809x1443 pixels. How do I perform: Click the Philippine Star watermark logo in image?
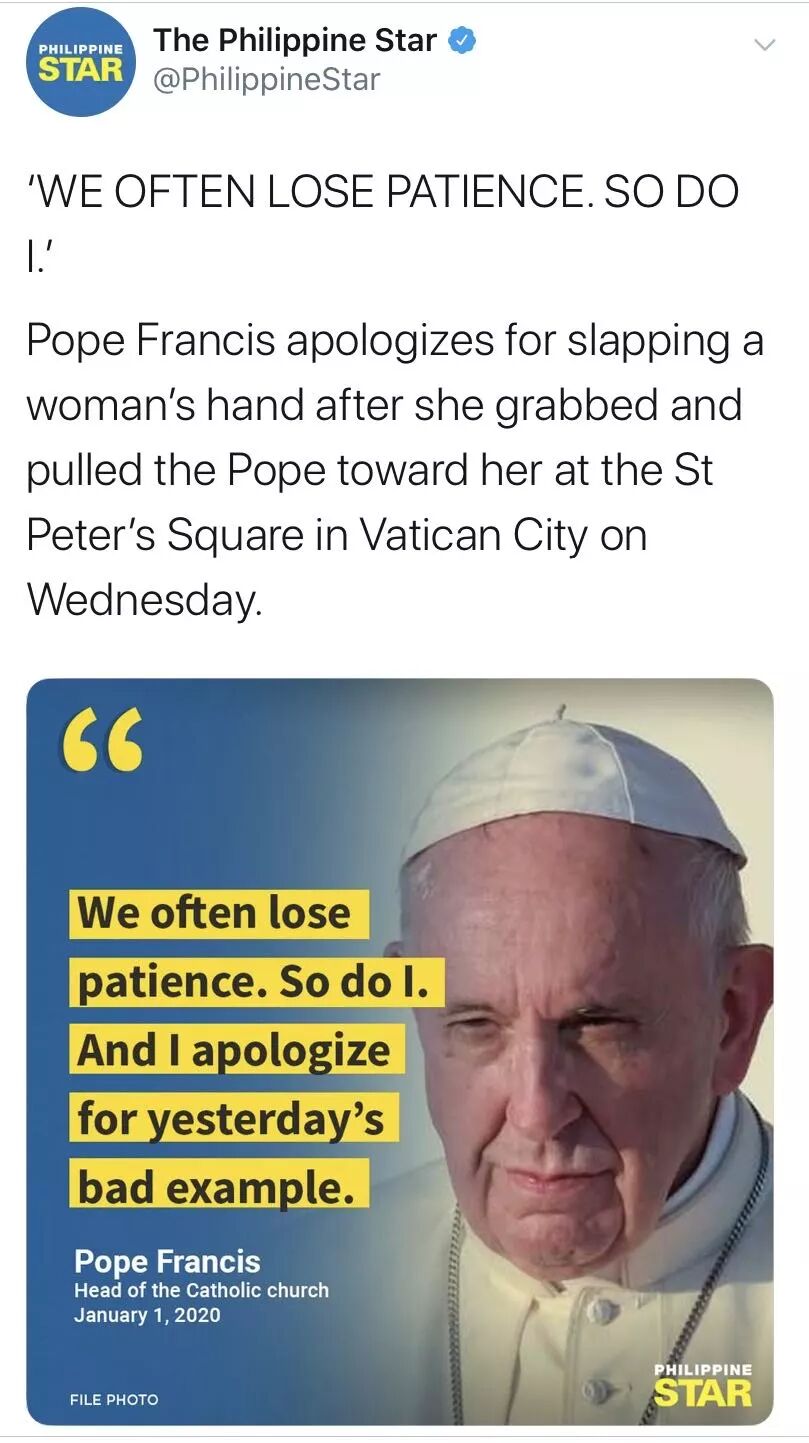click(702, 1385)
